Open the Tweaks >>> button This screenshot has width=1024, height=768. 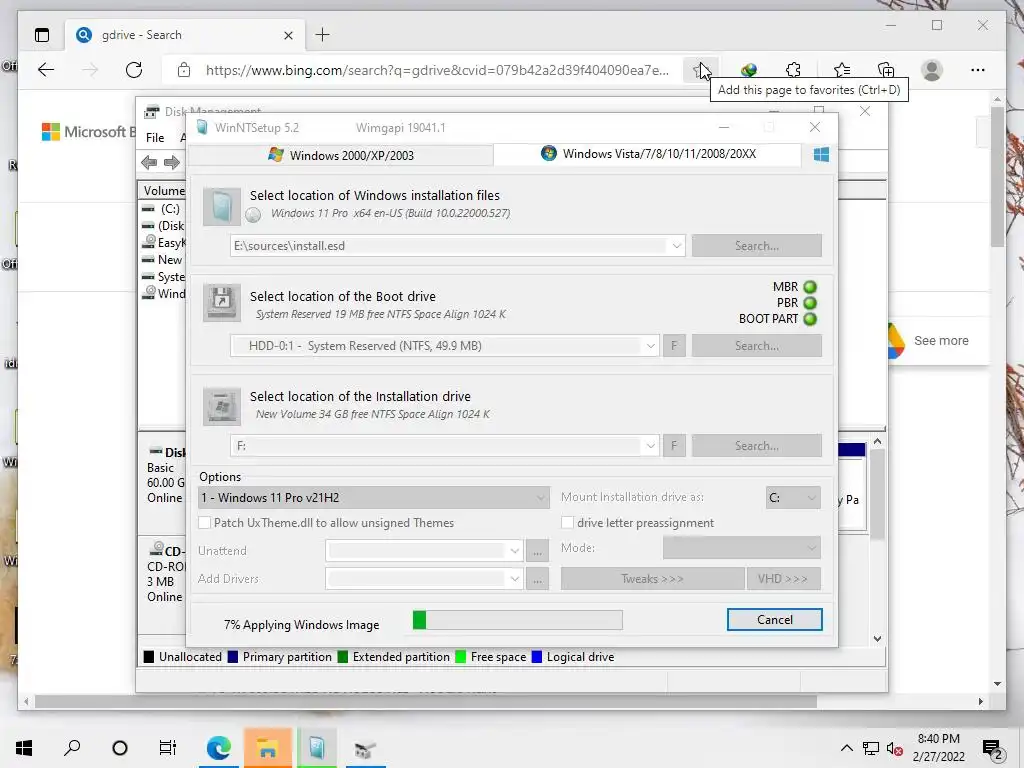652,579
